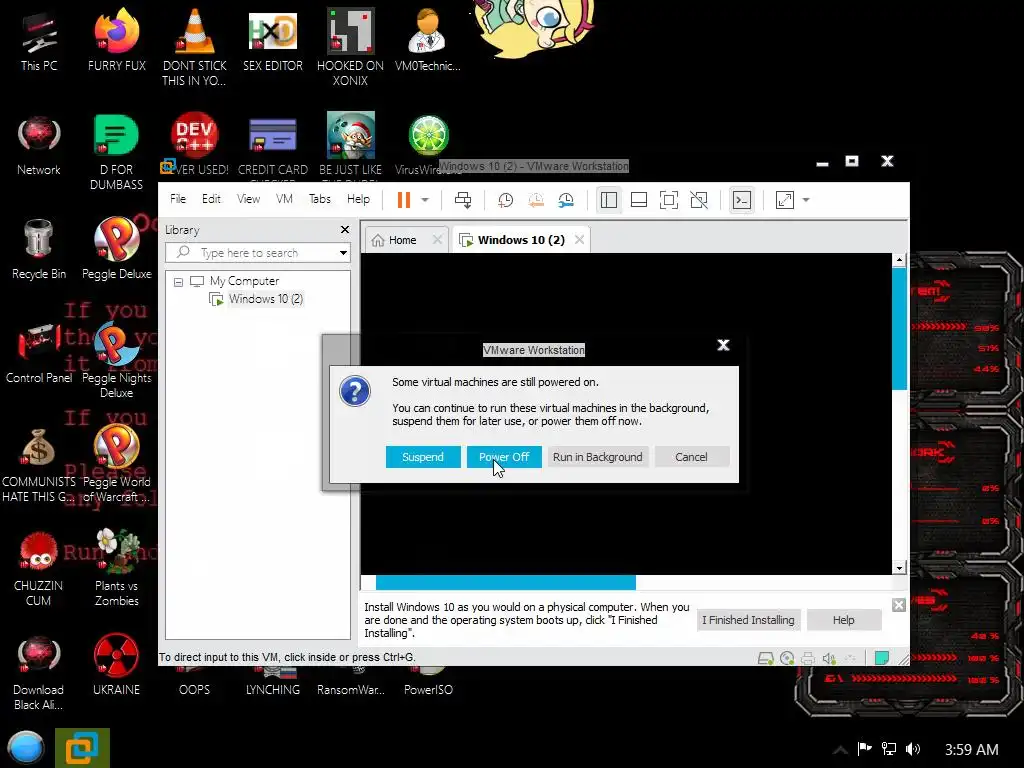Click I Finished Installing button
The width and height of the screenshot is (1024, 768).
[x=748, y=620]
